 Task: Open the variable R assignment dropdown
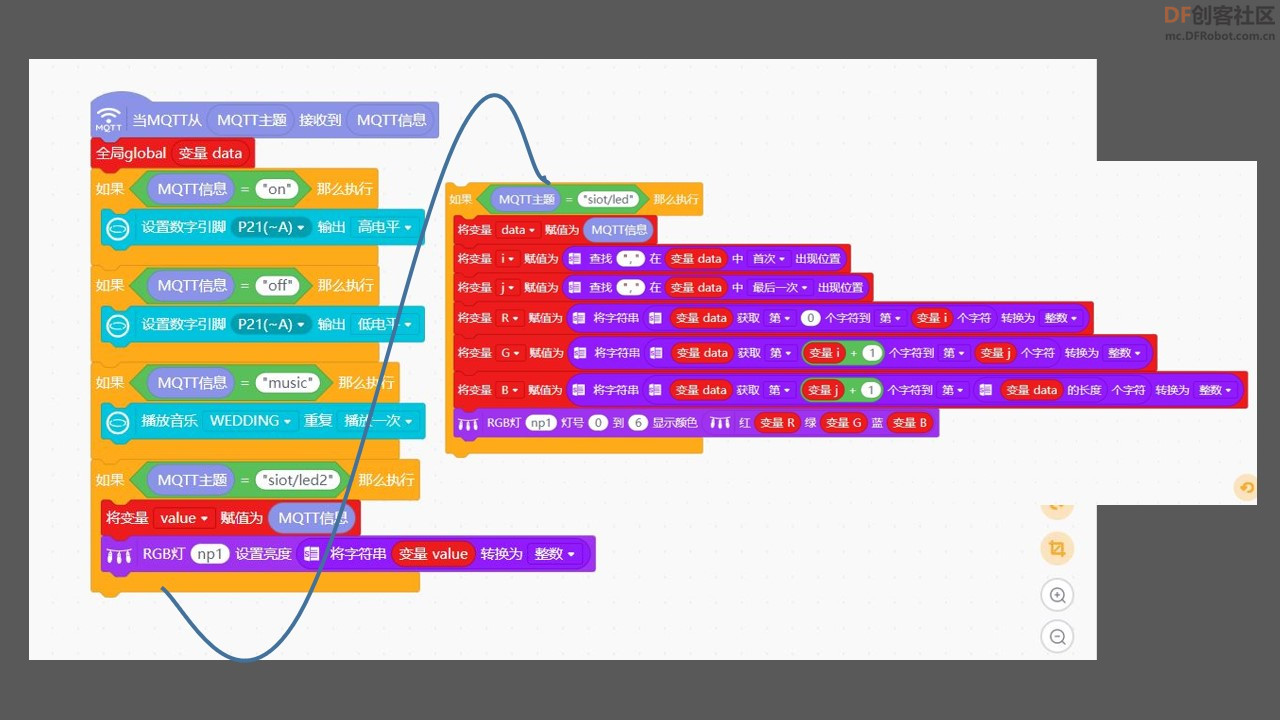point(510,318)
